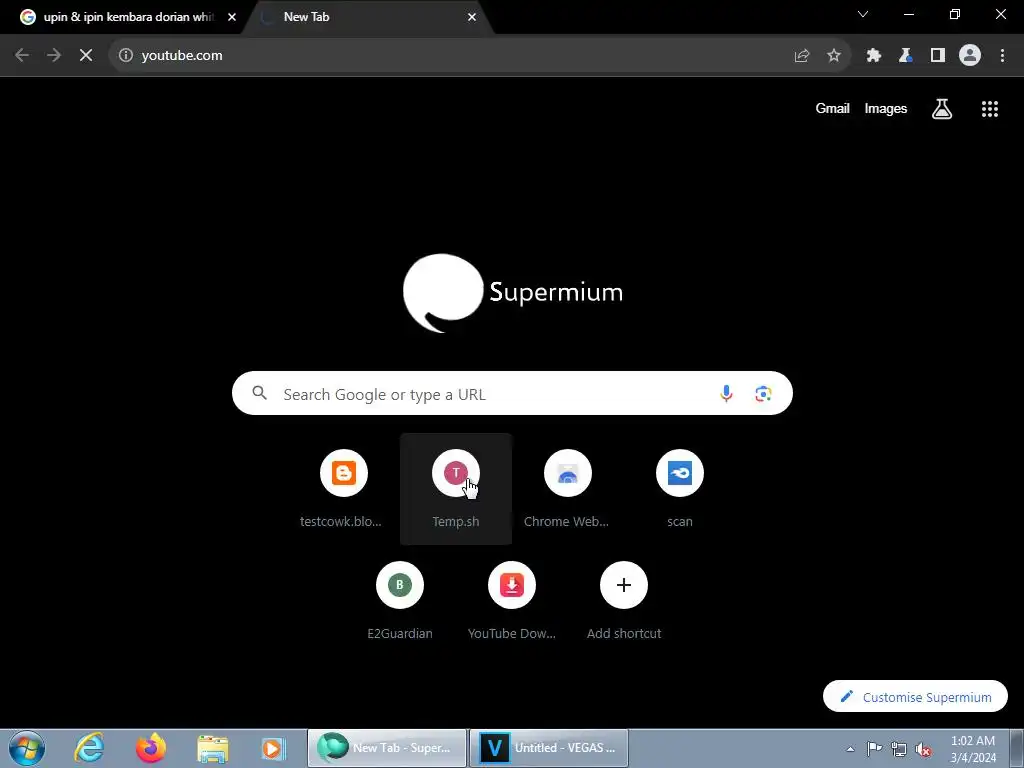Switch to the New Tab - Super... taskbar window
Viewport: 1024px width, 768px height.
387,748
